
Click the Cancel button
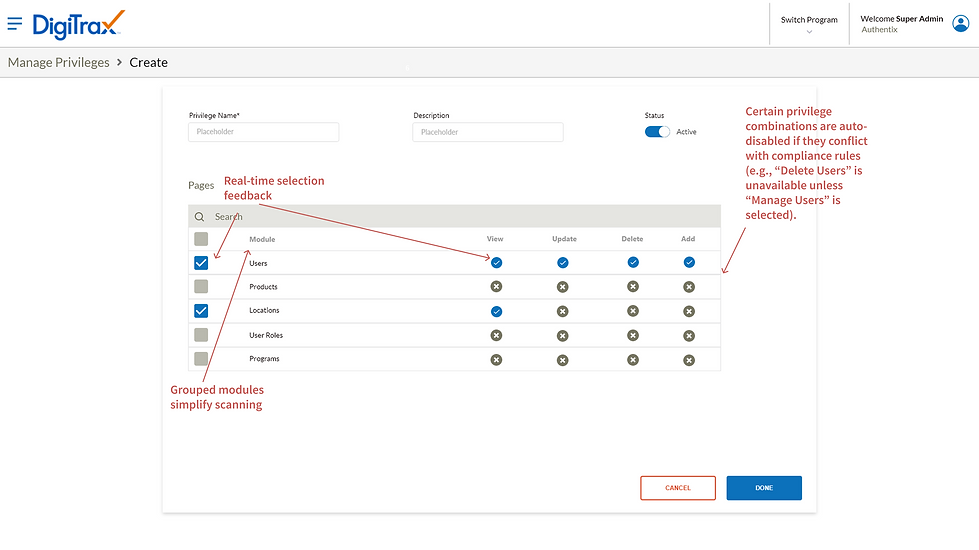click(678, 488)
